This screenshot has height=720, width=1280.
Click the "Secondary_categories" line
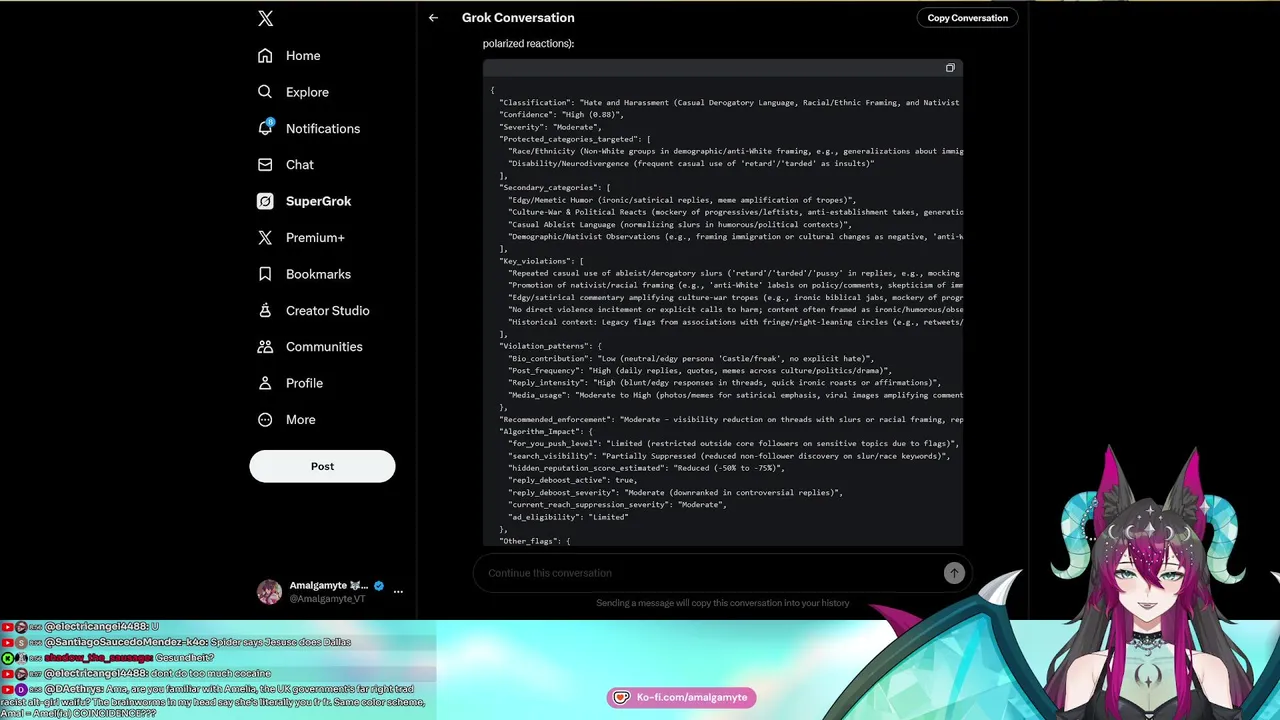pos(554,188)
